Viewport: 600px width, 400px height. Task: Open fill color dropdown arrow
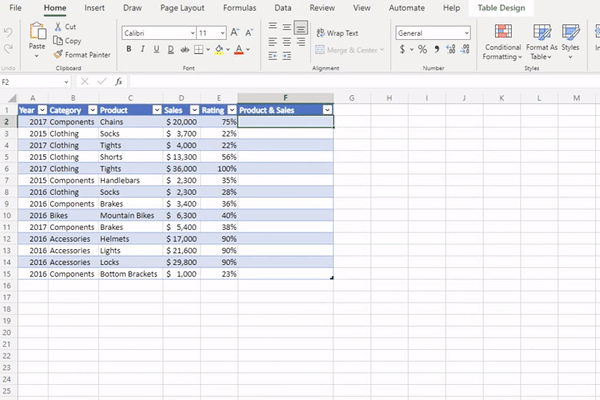[228, 49]
